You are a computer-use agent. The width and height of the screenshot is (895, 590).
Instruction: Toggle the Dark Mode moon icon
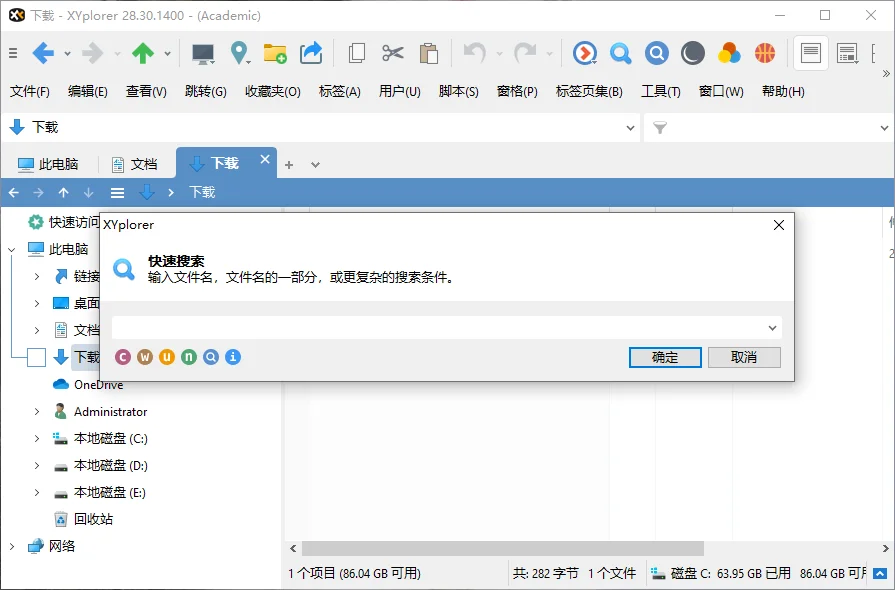[x=692, y=53]
